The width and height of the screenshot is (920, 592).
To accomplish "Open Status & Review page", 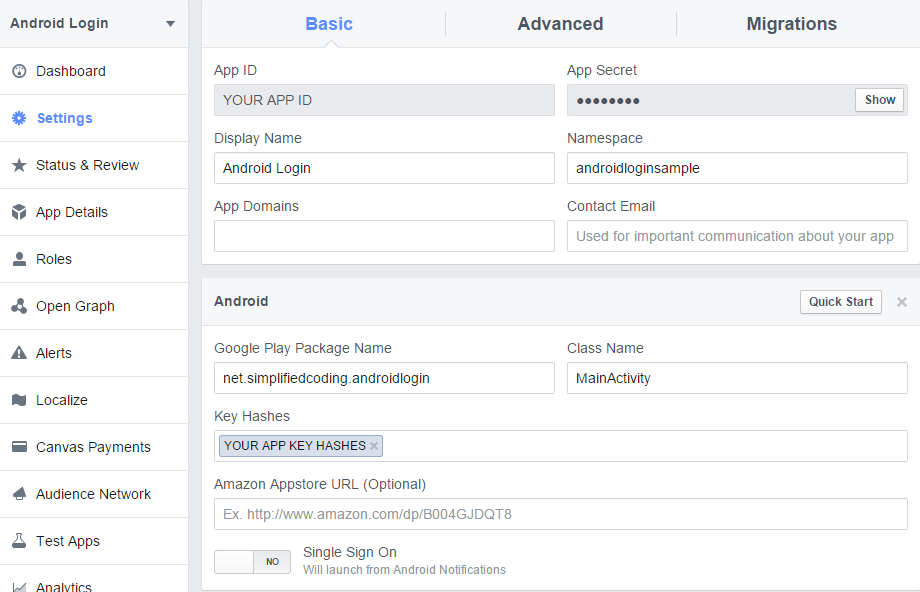I will 94,165.
